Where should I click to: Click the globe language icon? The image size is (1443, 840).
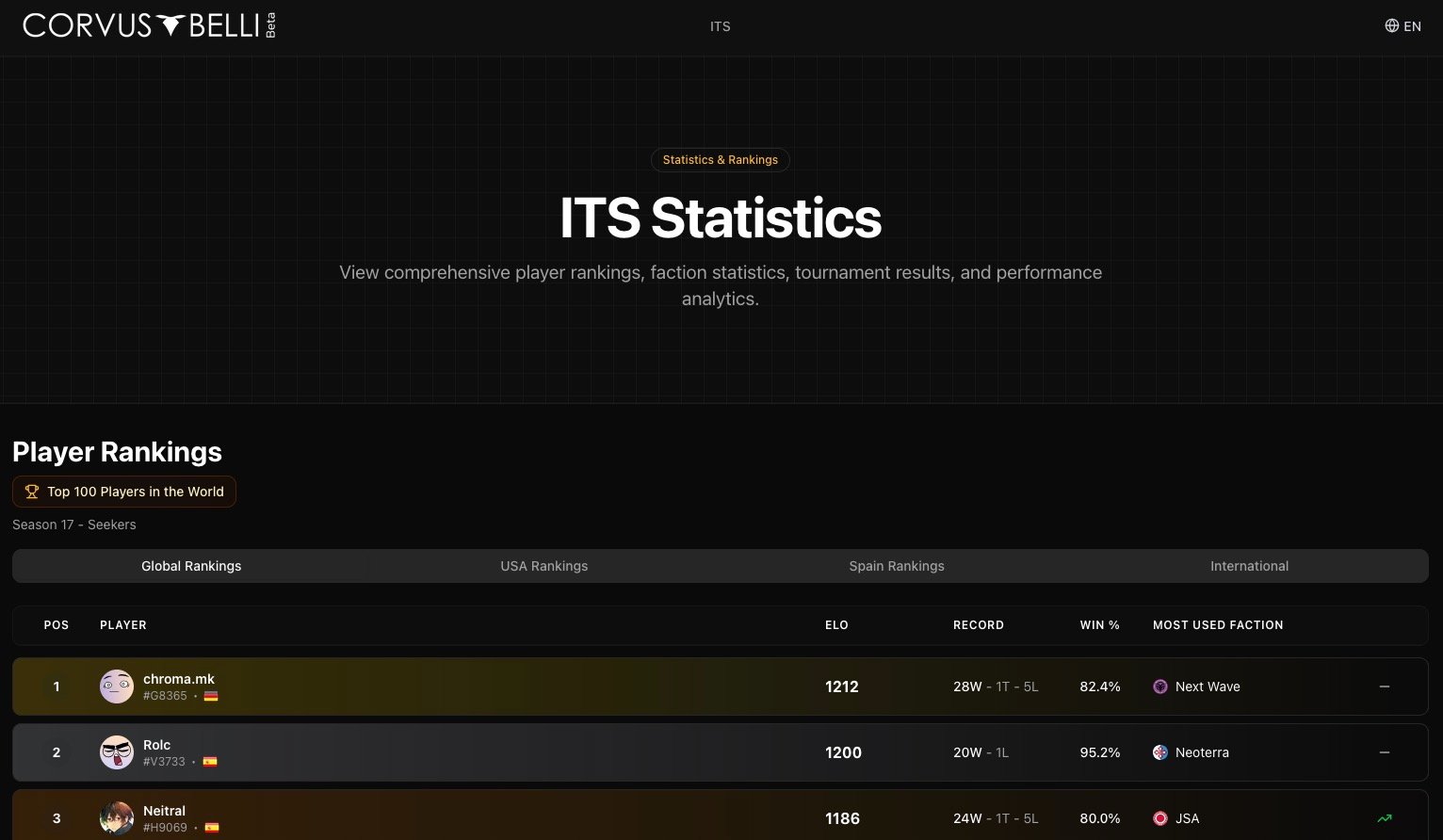tap(1391, 26)
